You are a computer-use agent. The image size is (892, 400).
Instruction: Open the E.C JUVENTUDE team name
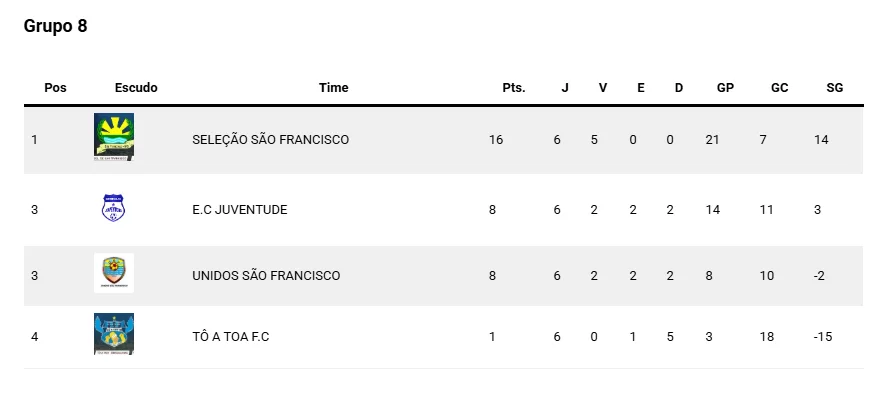(x=239, y=210)
